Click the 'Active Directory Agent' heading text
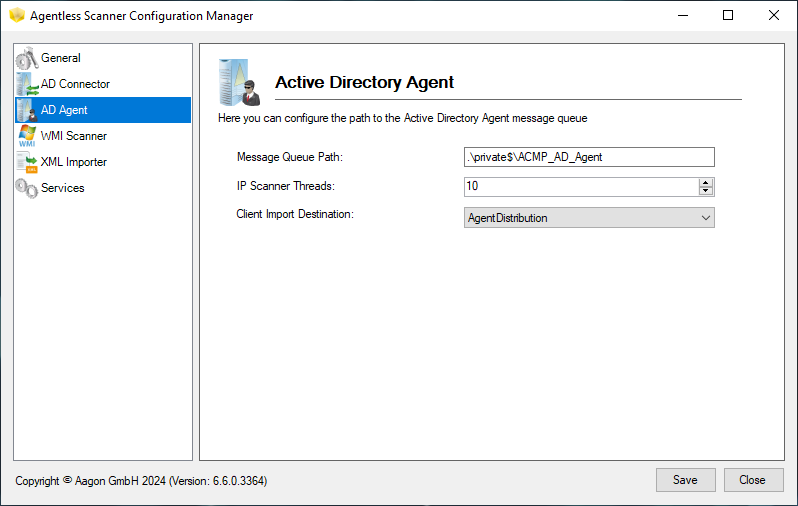This screenshot has width=798, height=506. [x=364, y=83]
